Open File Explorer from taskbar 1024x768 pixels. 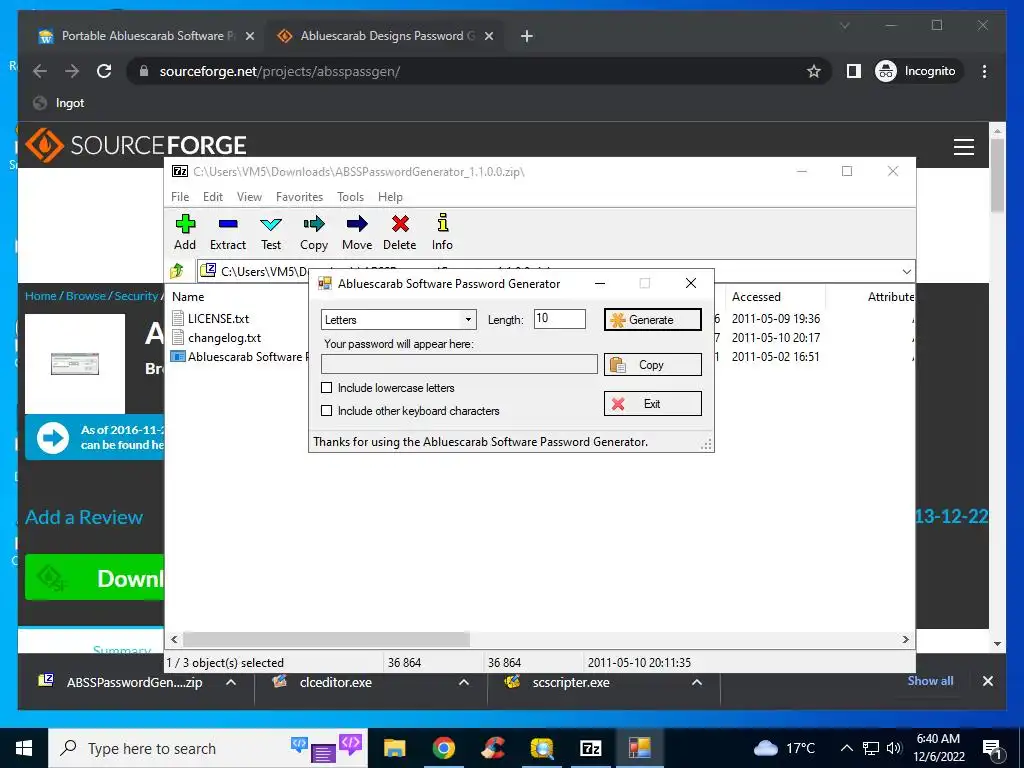click(394, 748)
